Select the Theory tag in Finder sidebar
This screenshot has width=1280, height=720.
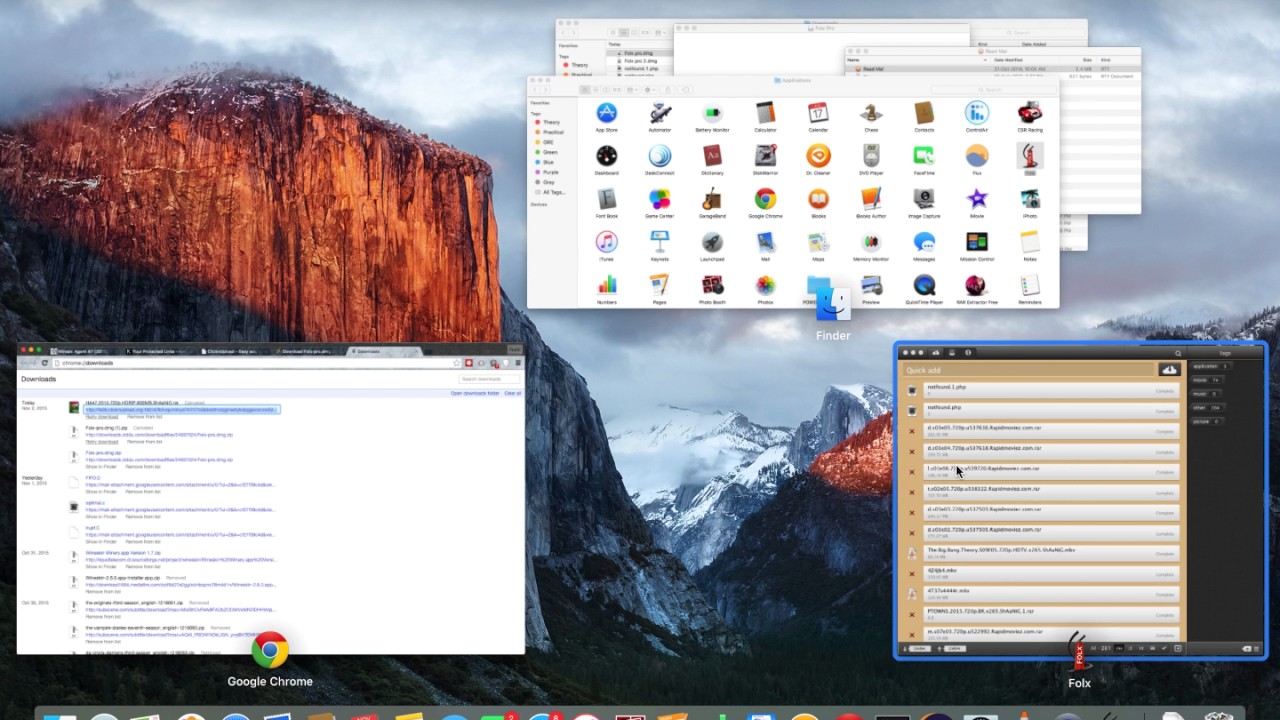(551, 122)
